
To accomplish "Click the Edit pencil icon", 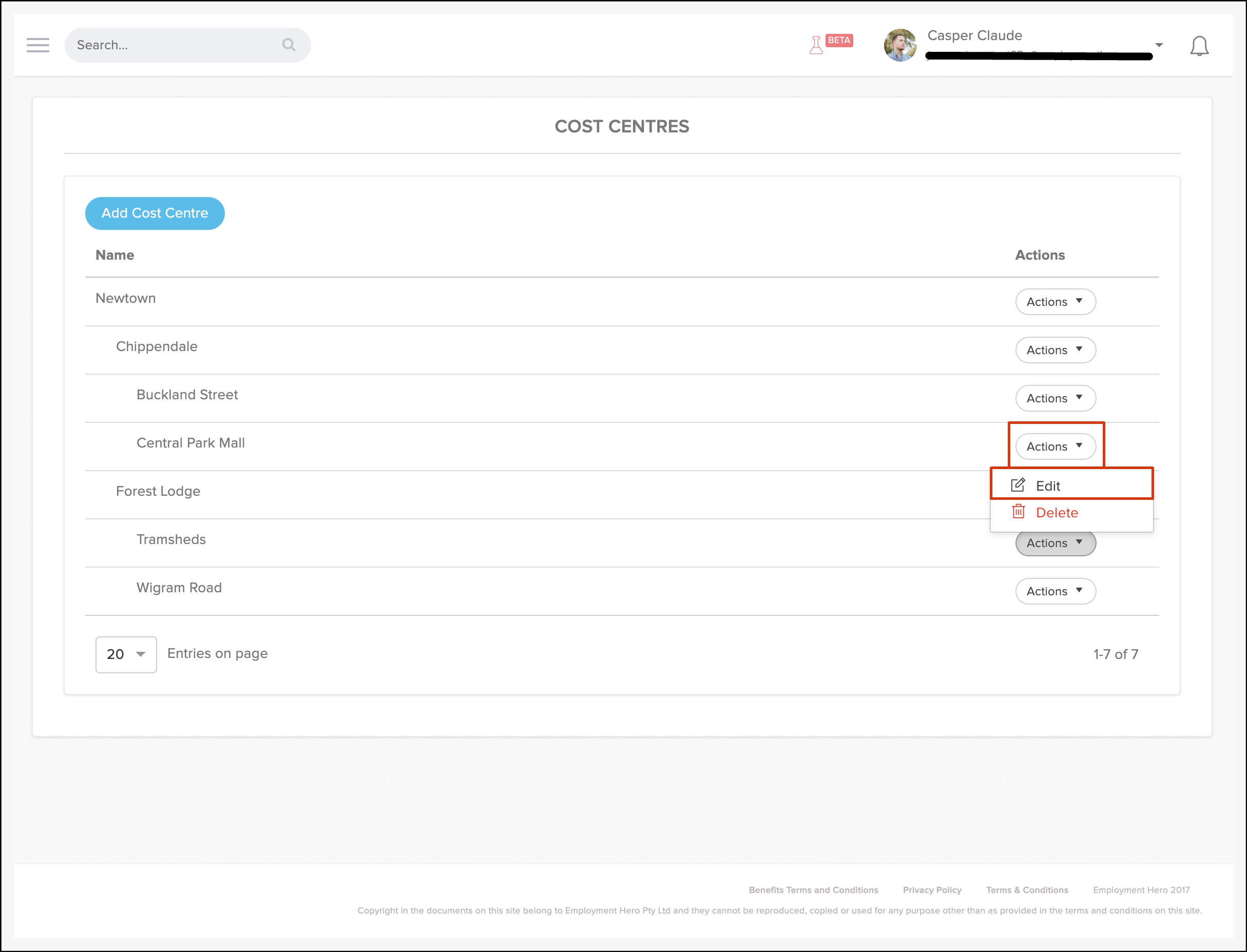I will [1018, 485].
